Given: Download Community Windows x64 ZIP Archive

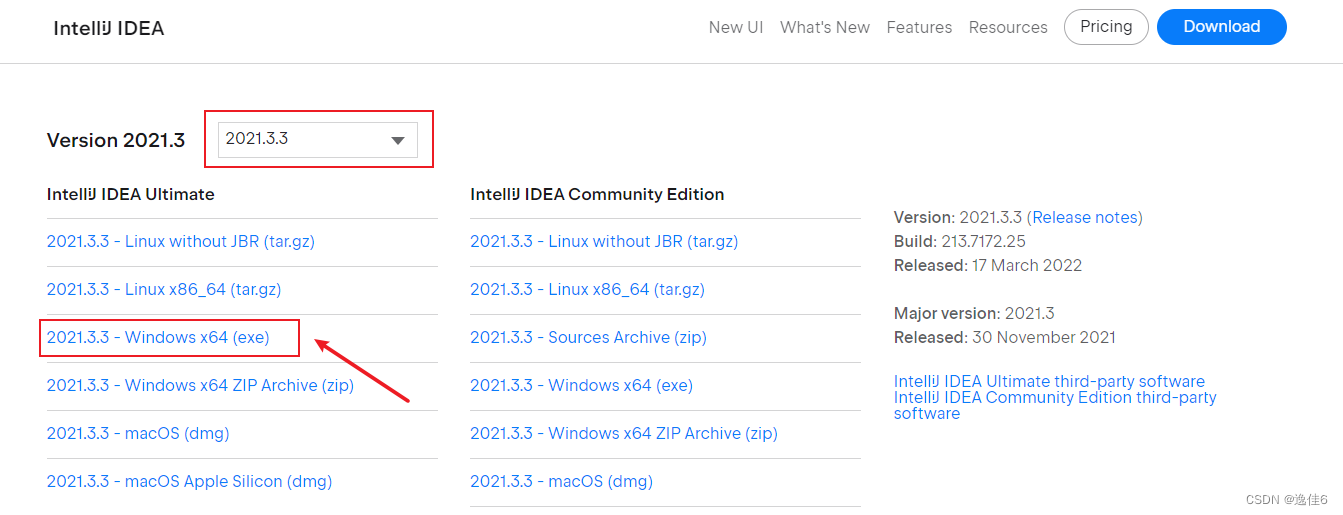Looking at the screenshot, I should point(624,433).
